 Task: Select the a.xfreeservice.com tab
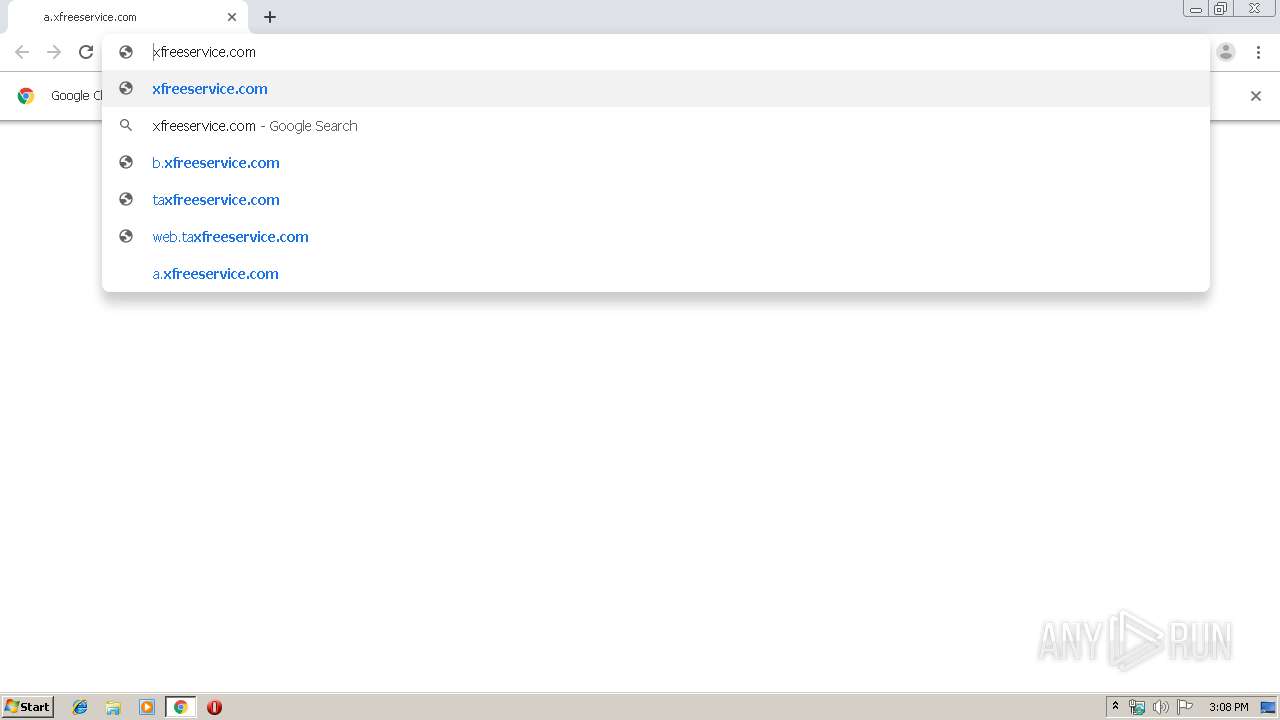128,17
